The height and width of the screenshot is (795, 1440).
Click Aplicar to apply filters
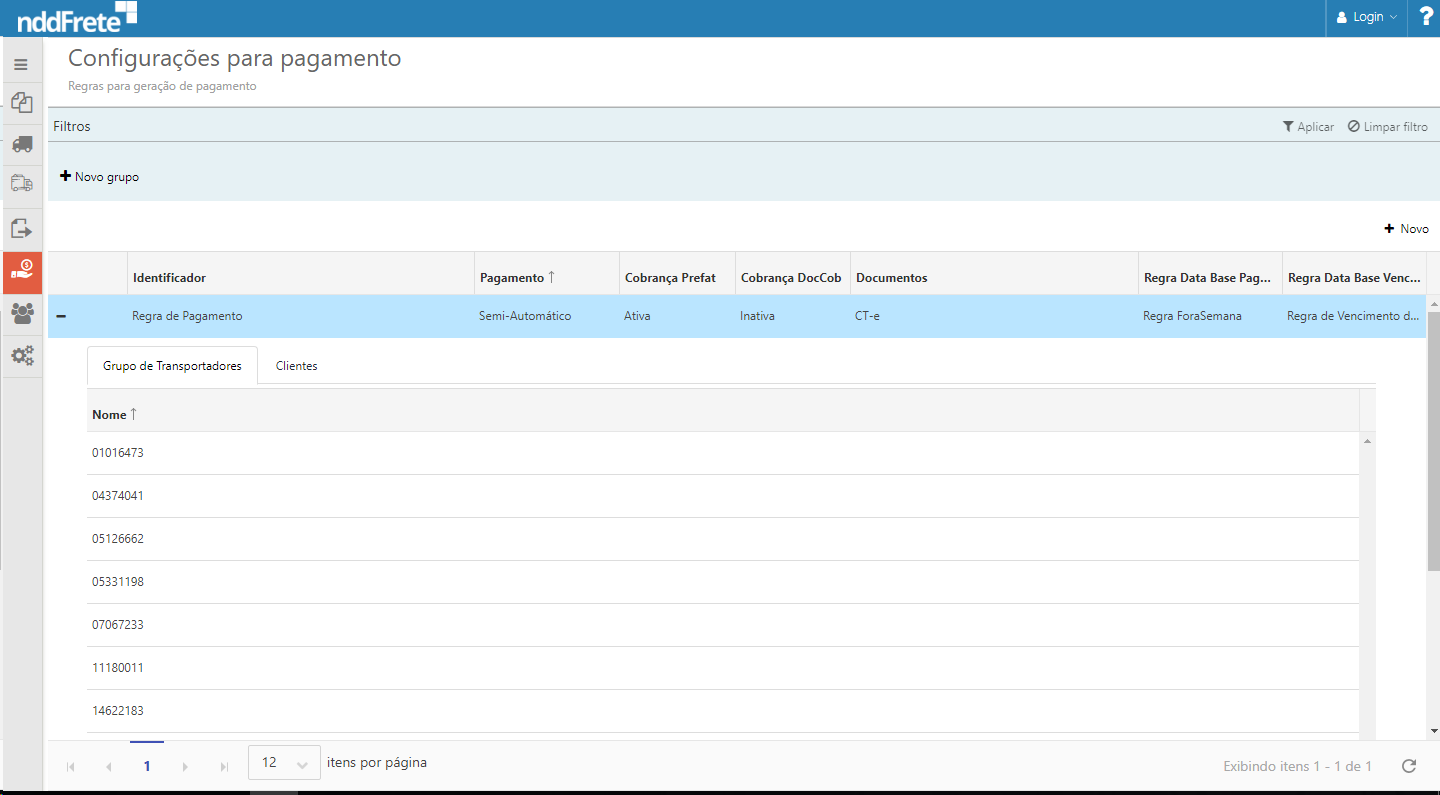pos(1308,127)
